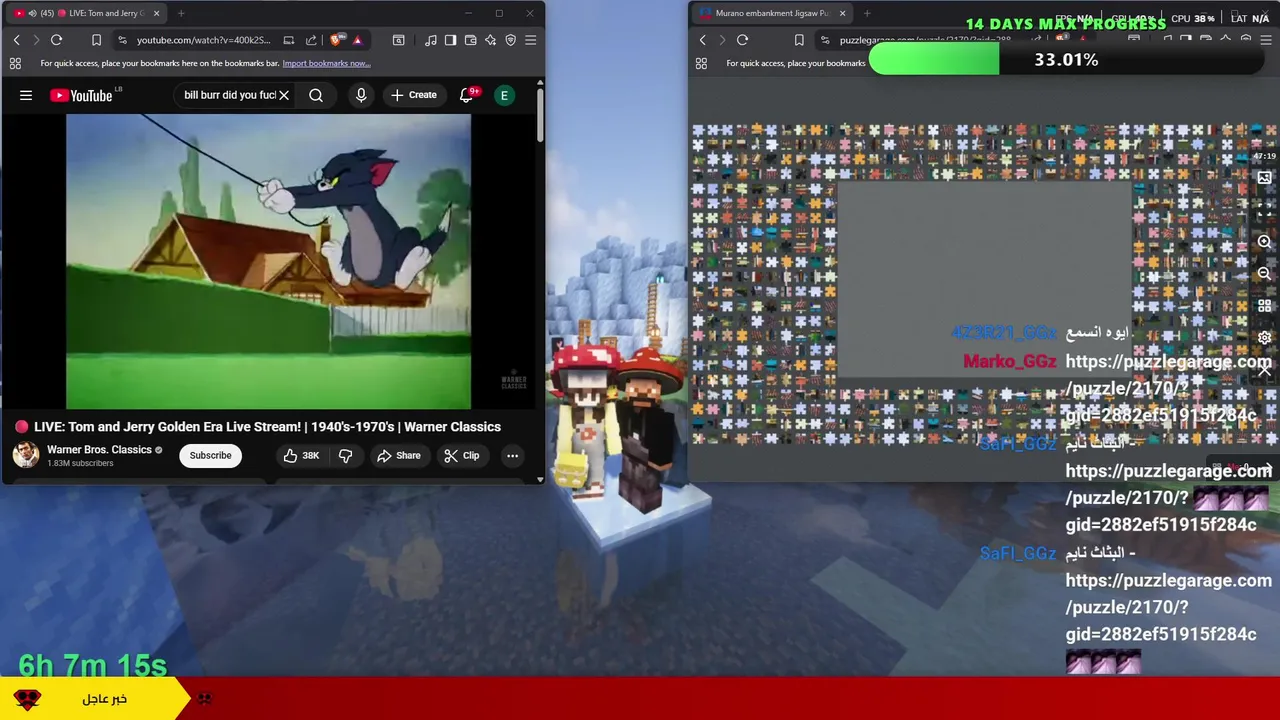Click the Warner Bros. Classics channel avatar

coord(26,455)
